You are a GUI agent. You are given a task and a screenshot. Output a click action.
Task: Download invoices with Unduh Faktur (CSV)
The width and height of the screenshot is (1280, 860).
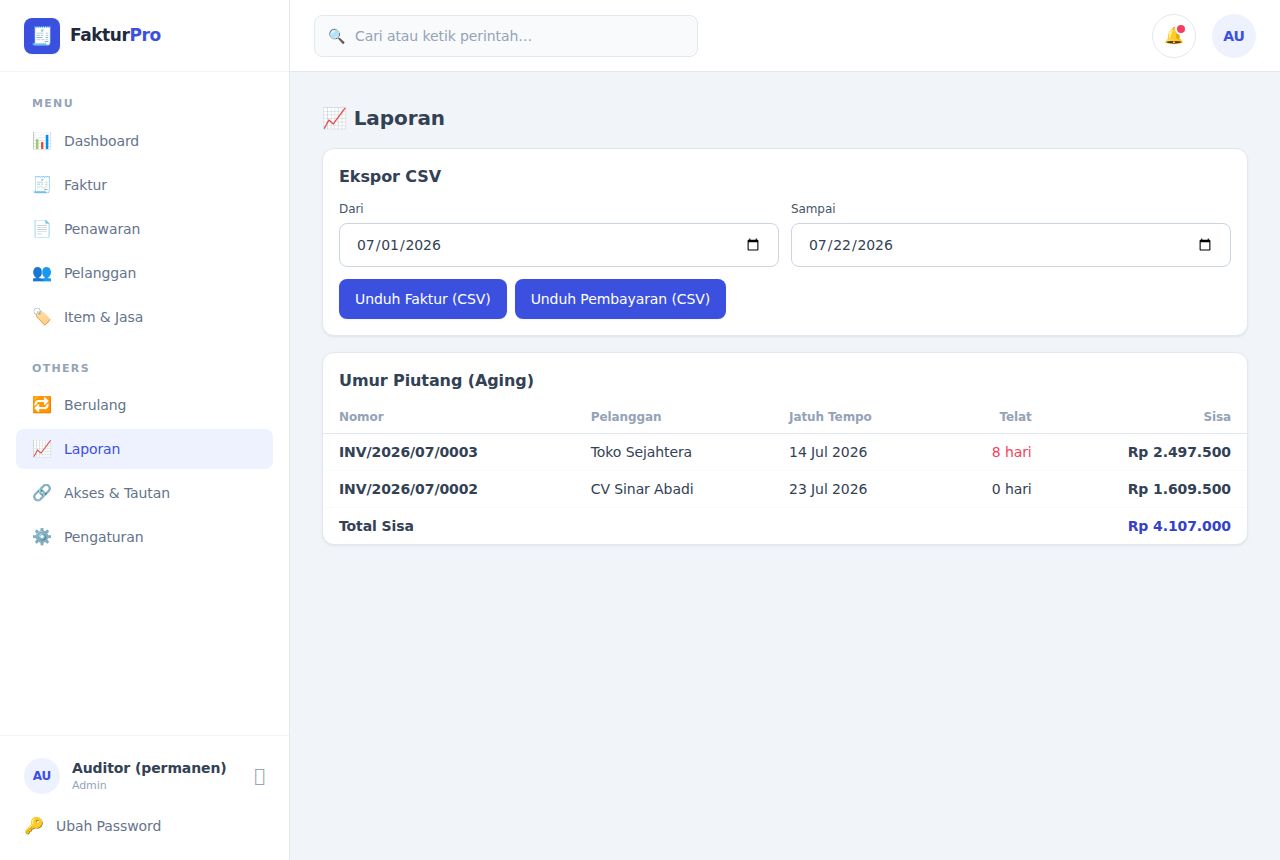[423, 299]
